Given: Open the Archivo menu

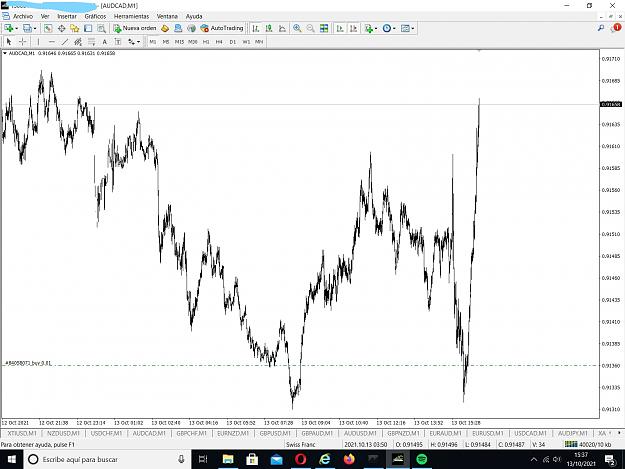Looking at the screenshot, I should point(23,16).
